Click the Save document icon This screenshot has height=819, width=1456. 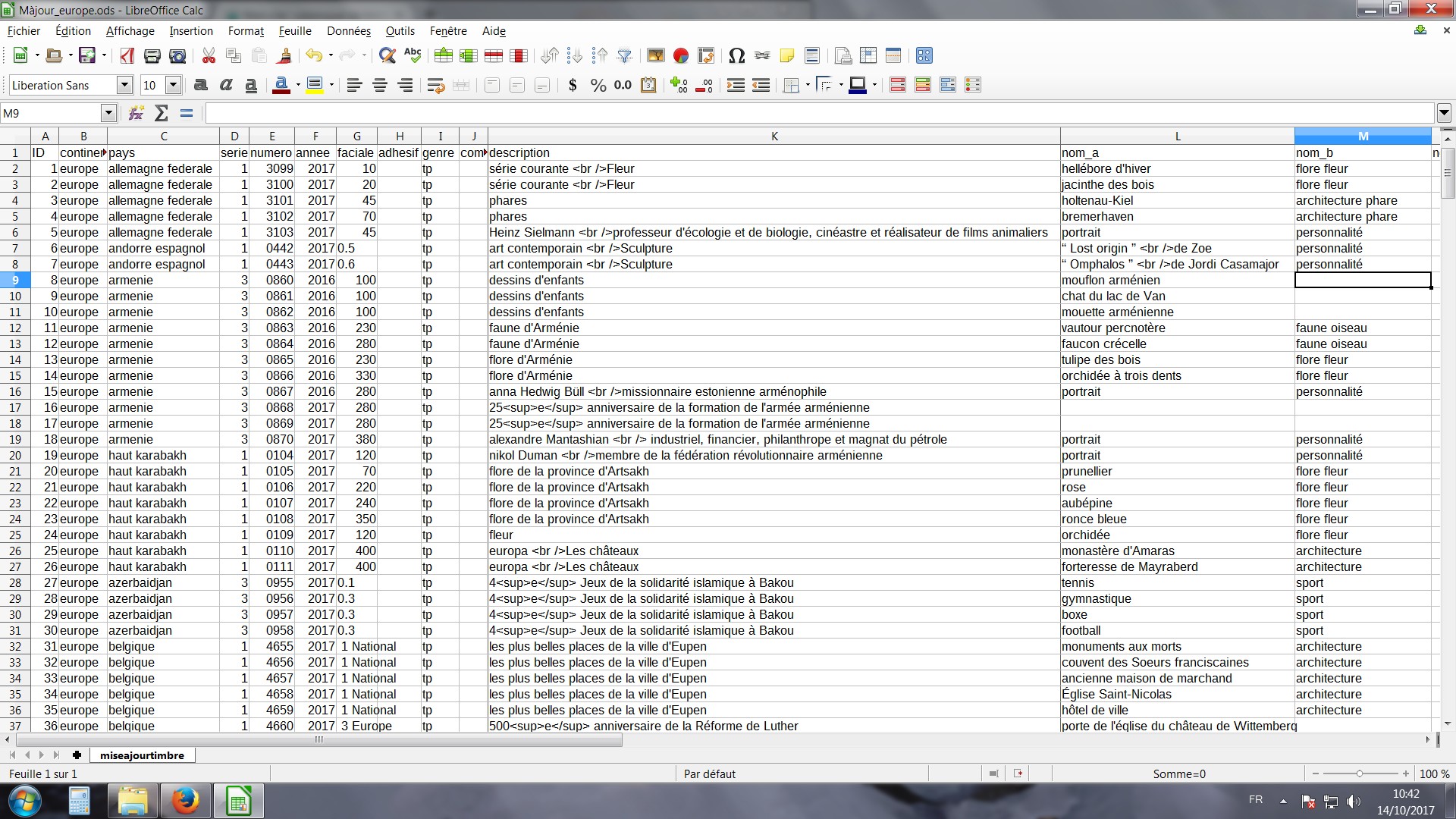tap(87, 55)
